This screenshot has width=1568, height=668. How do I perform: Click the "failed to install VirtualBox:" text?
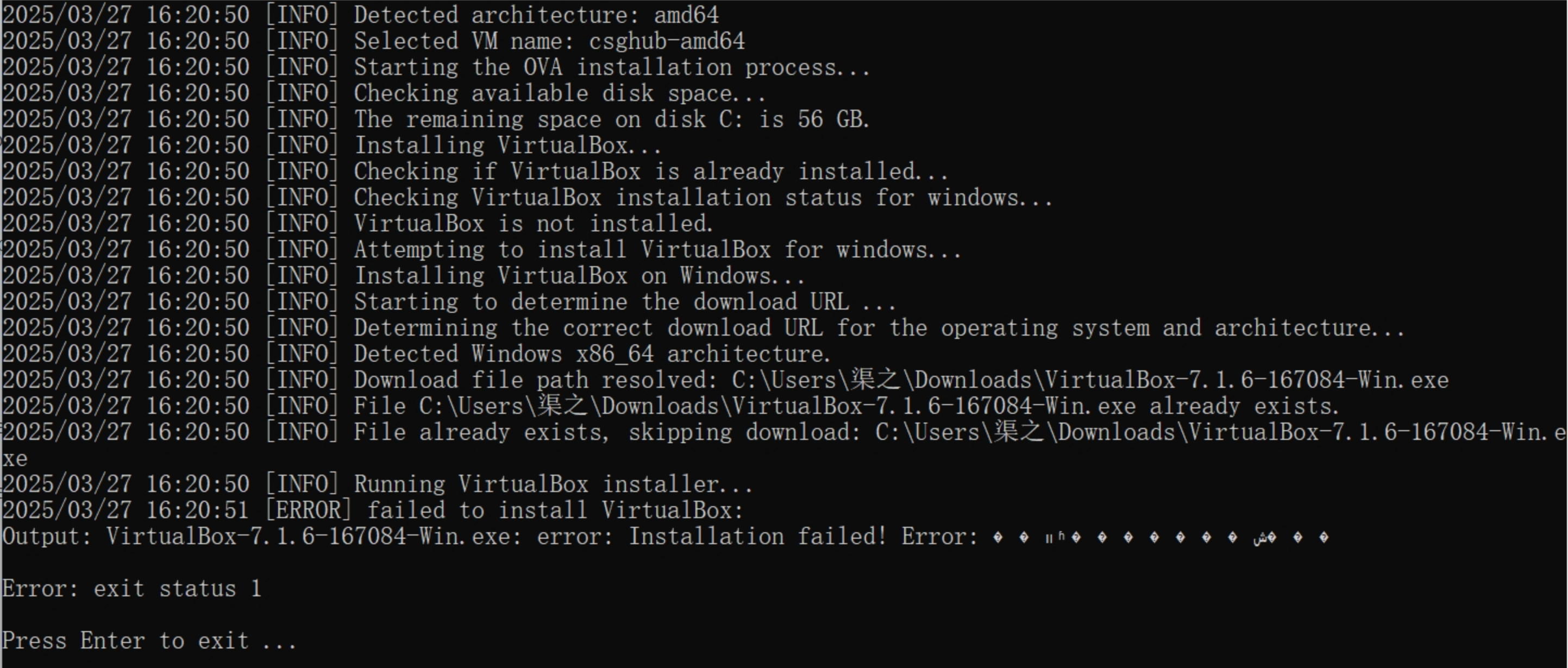click(x=555, y=511)
